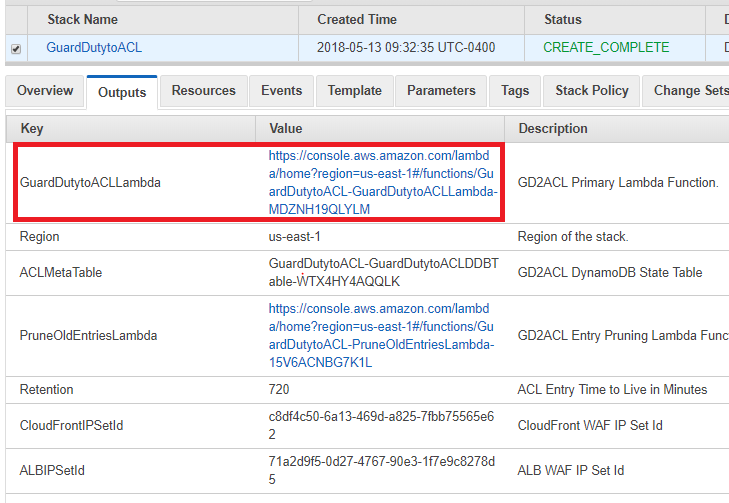This screenshot has height=503, width=729.
Task: Open the PruneOldEntriesLambda console URL
Action: pyautogui.click(x=381, y=336)
